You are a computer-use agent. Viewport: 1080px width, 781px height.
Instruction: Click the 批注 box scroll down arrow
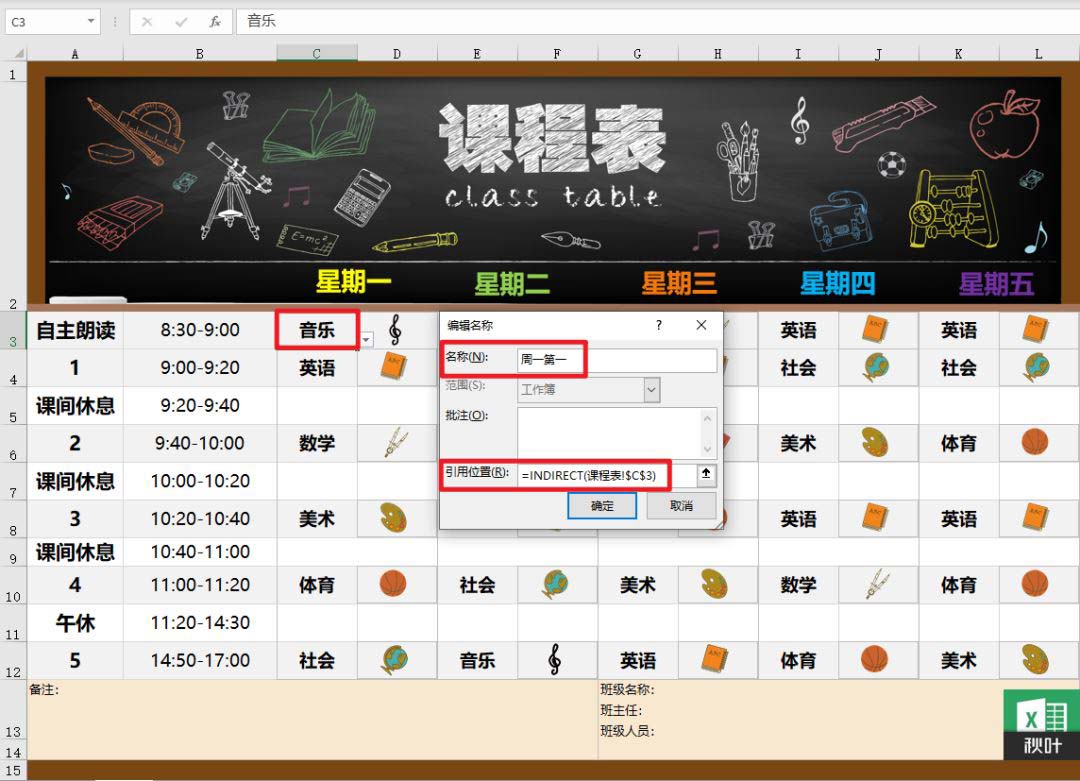point(708,450)
